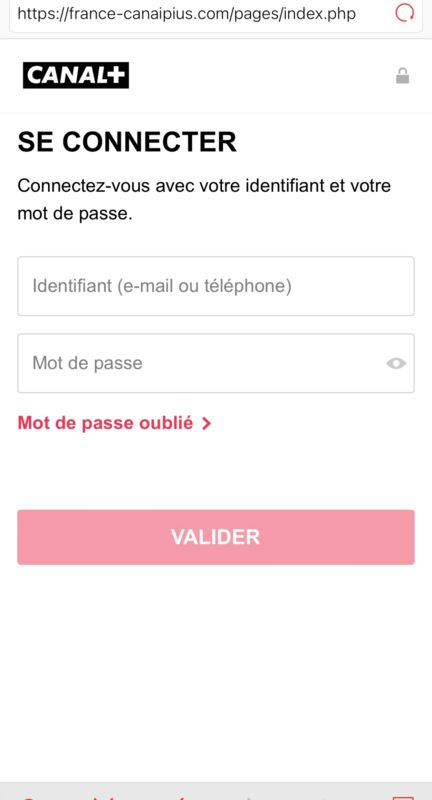Image resolution: width=432 pixels, height=800 pixels.
Task: Toggle password visibility with the eye icon
Action: point(396,363)
